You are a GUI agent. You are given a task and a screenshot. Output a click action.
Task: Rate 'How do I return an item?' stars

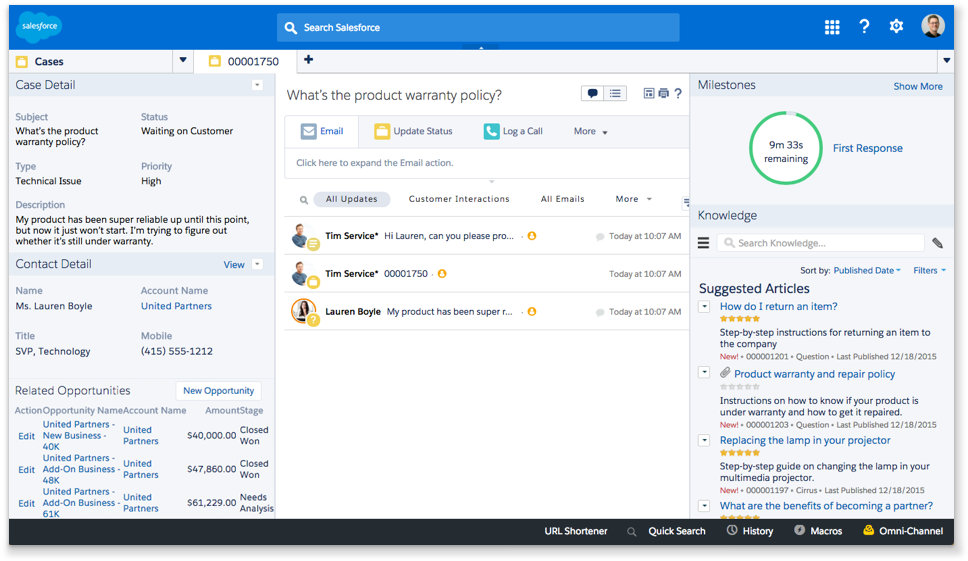coord(740,319)
